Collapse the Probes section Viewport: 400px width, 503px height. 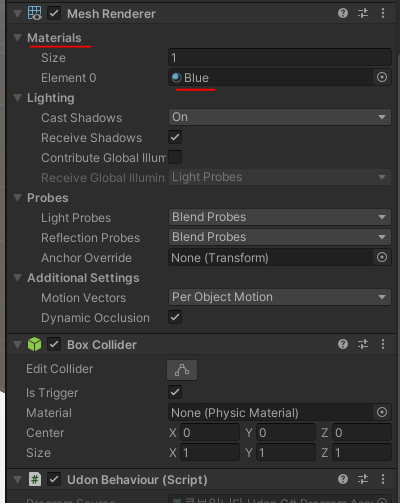click(x=18, y=198)
